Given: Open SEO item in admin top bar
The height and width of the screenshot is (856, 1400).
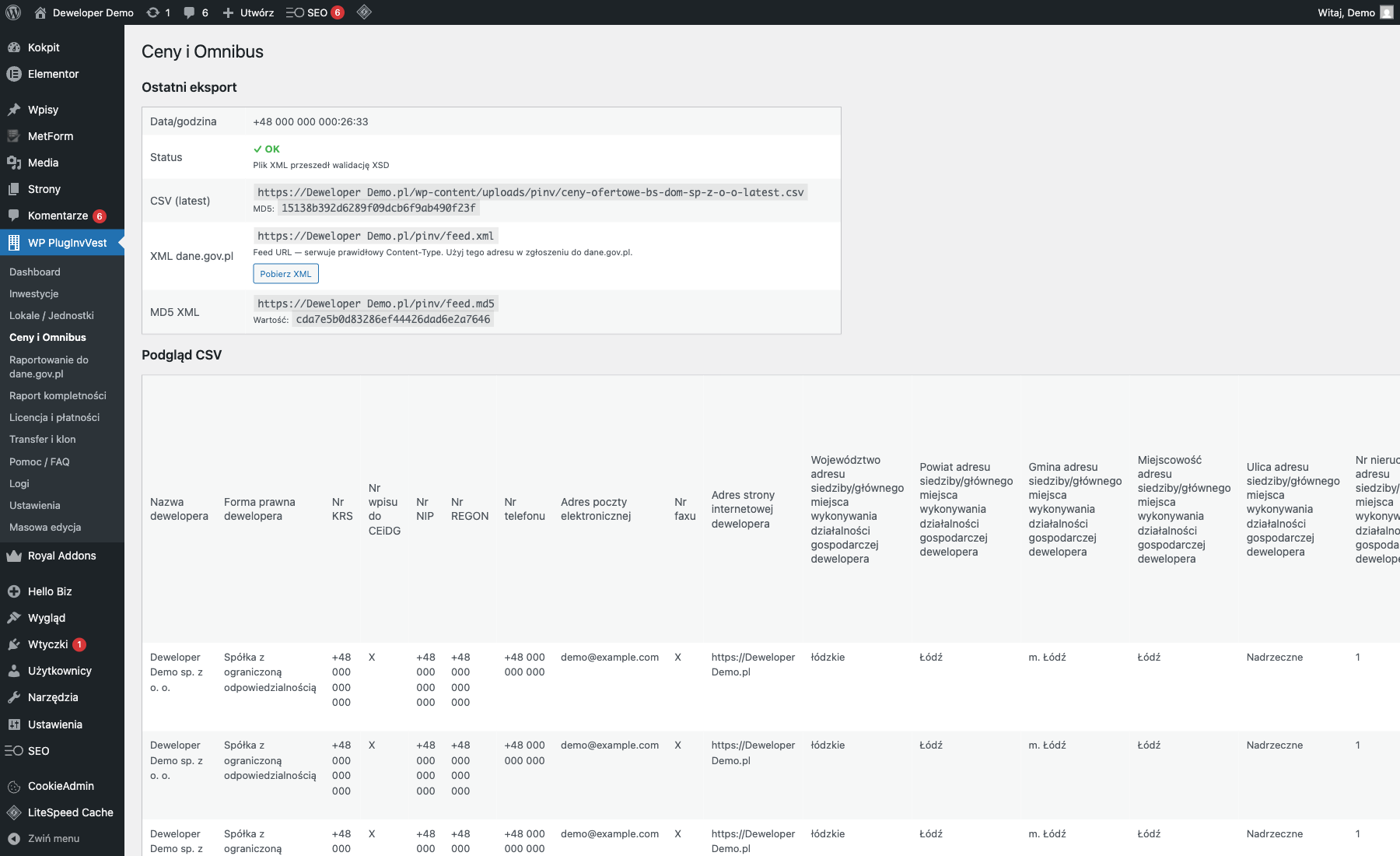Looking at the screenshot, I should [x=314, y=12].
